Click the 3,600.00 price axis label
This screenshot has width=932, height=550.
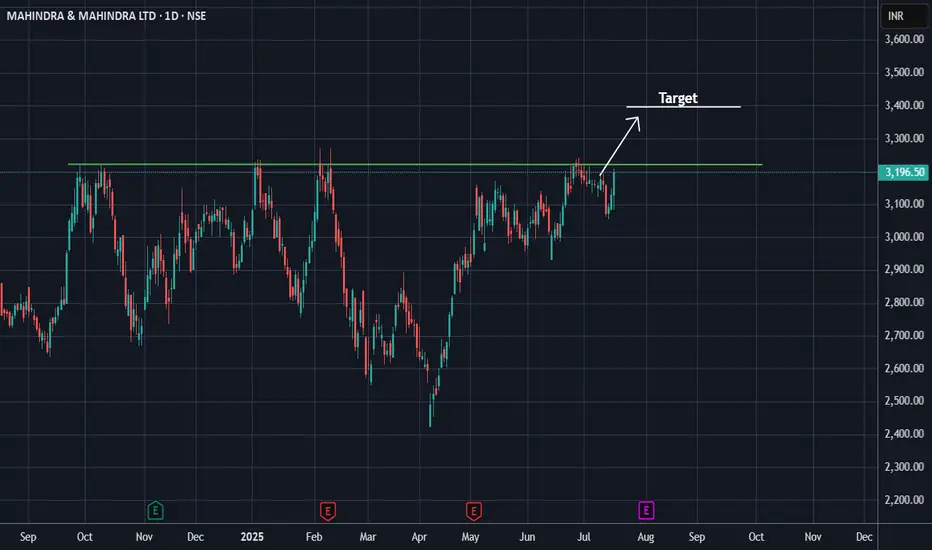[904, 39]
